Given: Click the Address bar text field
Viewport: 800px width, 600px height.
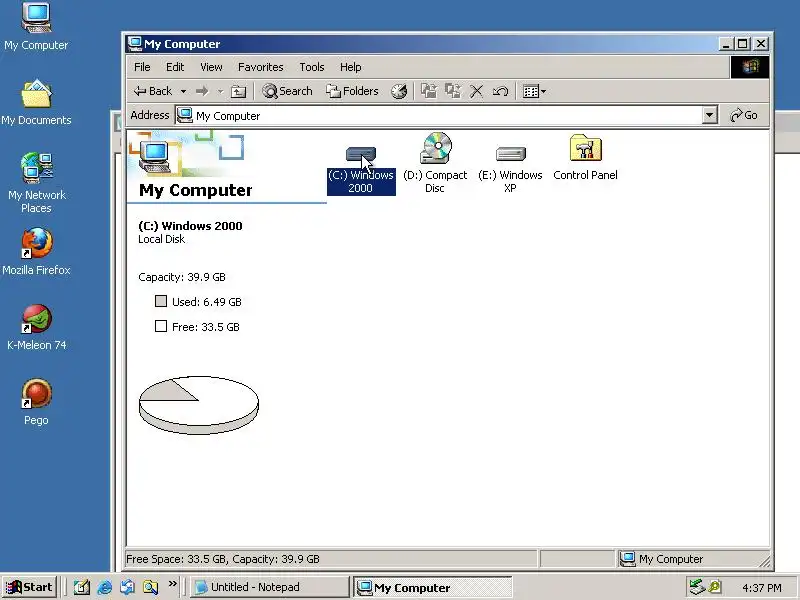Looking at the screenshot, I should (439, 116).
